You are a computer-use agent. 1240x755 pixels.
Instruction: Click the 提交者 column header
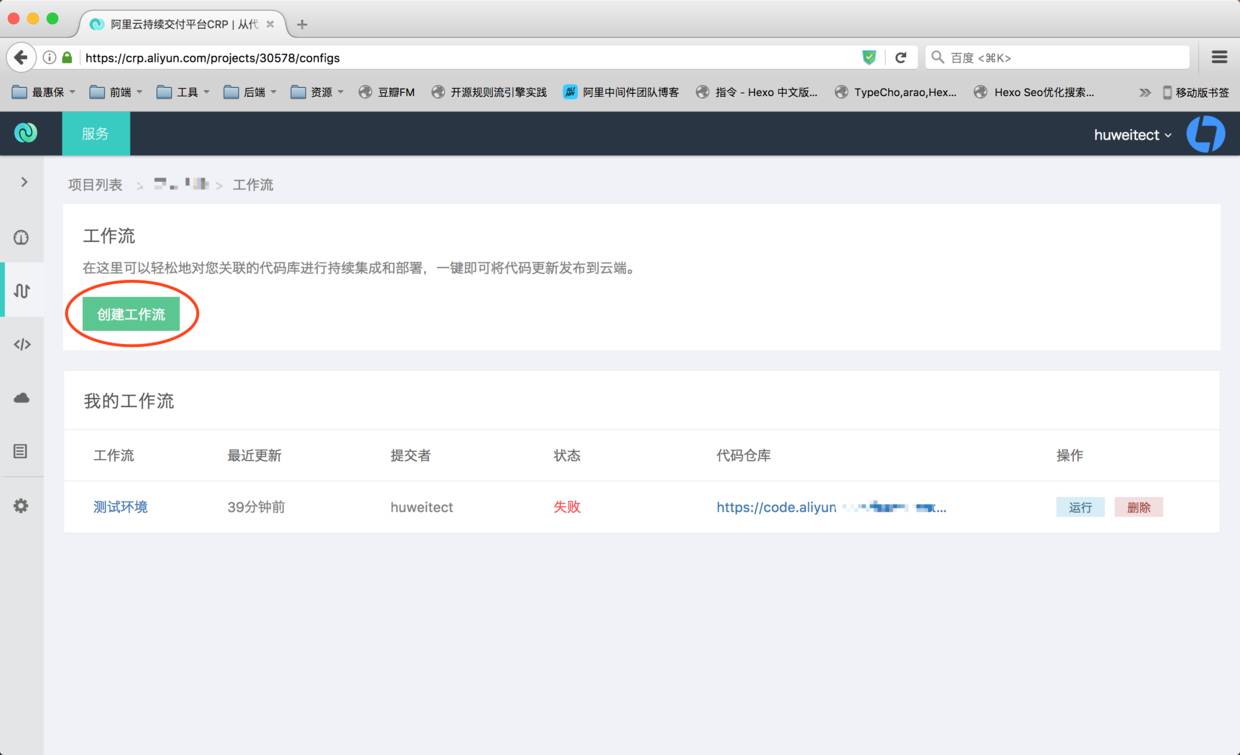(410, 455)
